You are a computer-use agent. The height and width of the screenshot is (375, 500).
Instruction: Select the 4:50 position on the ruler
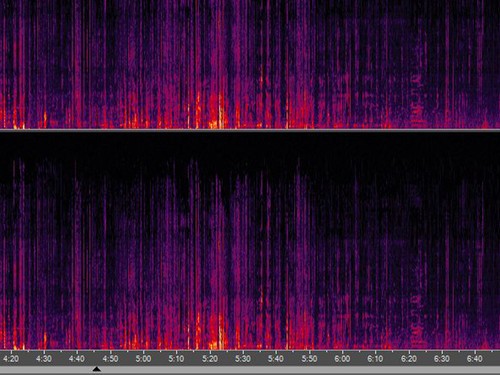(110, 359)
